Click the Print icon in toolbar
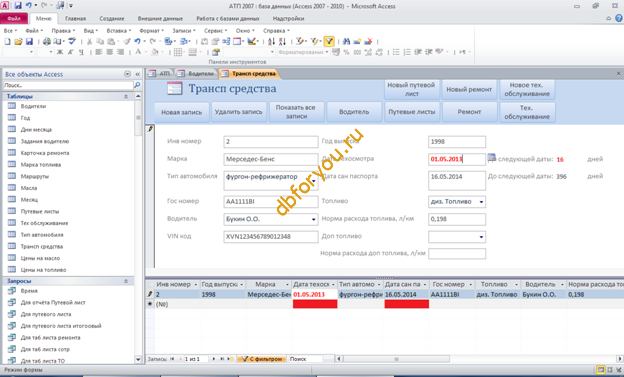624x377 pixels. point(47,41)
